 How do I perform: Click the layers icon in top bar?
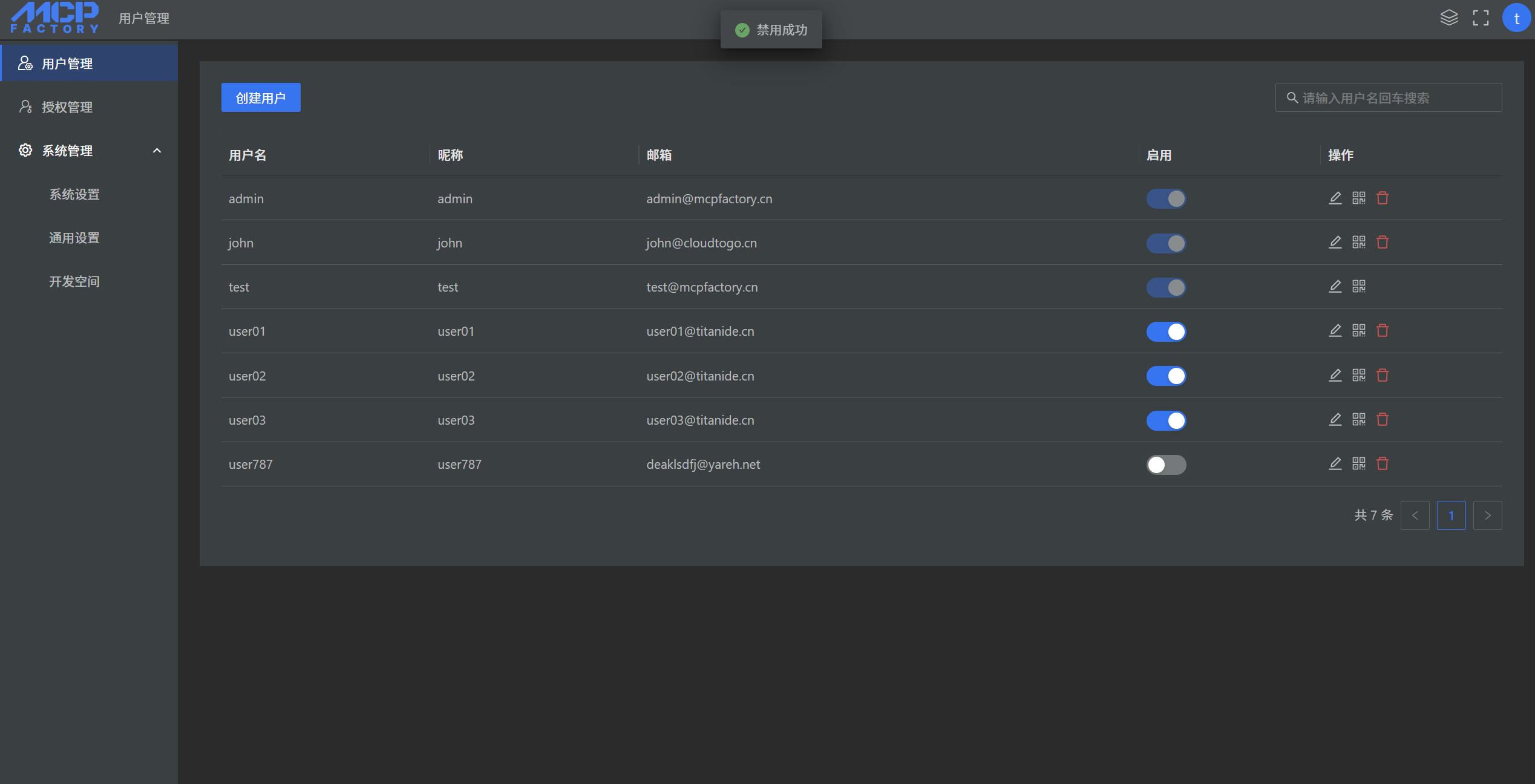1448,18
